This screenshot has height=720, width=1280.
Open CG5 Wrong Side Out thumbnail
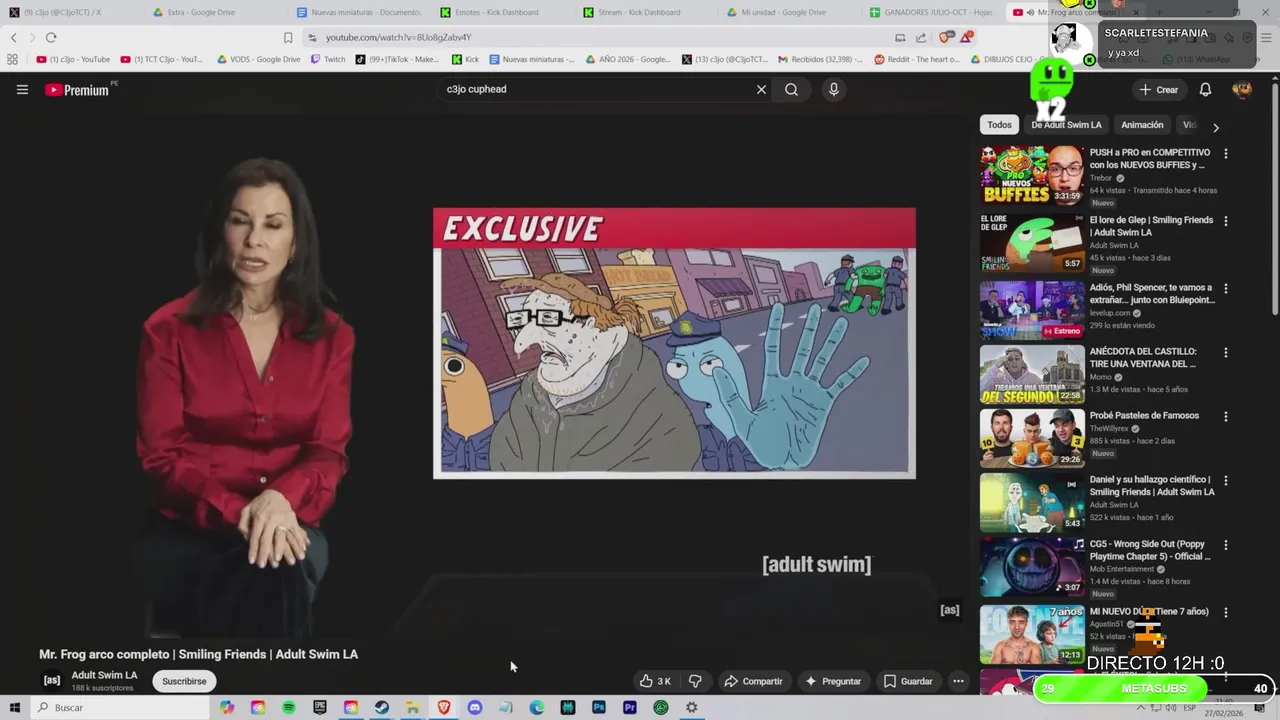point(1032,567)
